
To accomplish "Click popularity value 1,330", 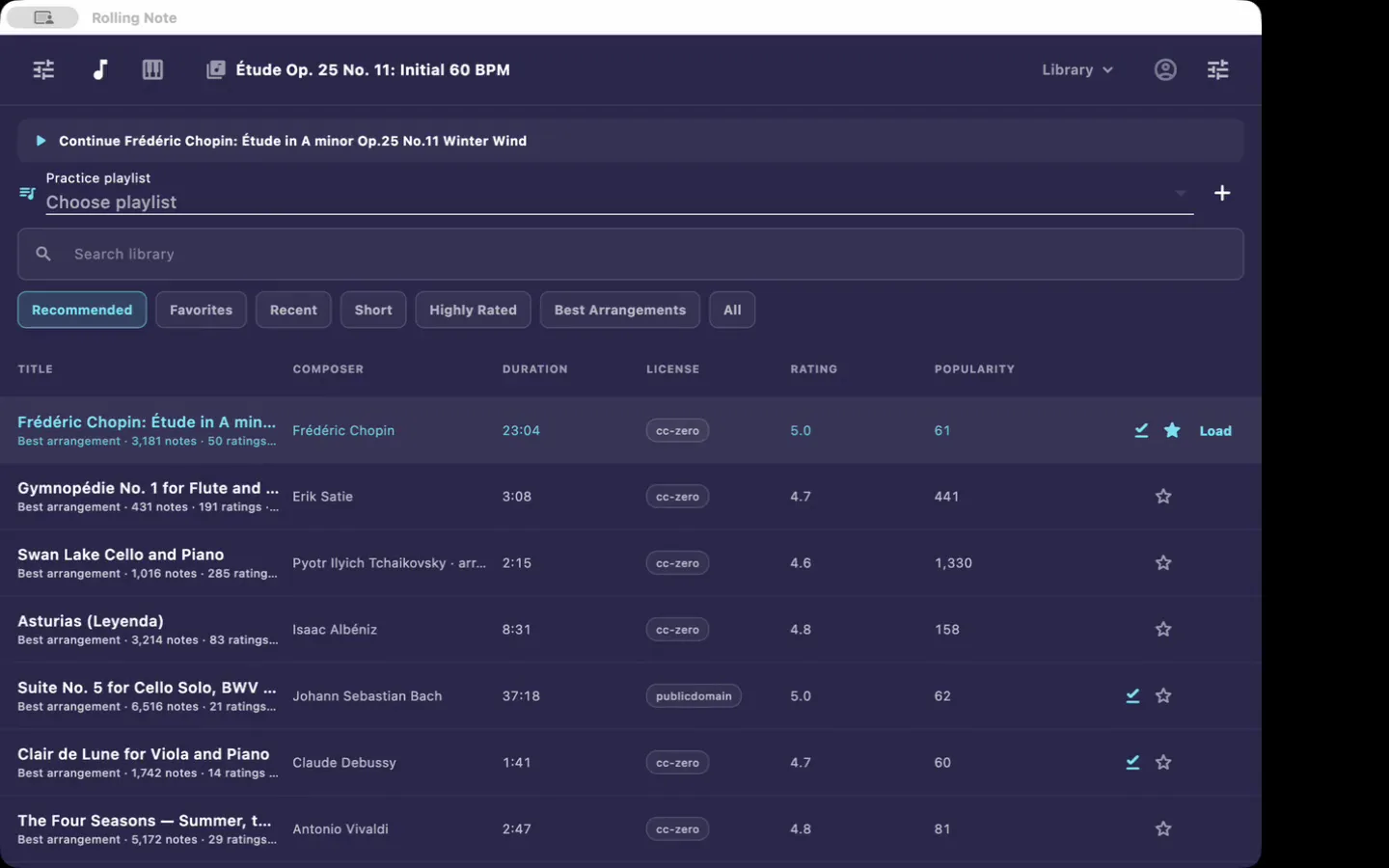I will [x=953, y=563].
